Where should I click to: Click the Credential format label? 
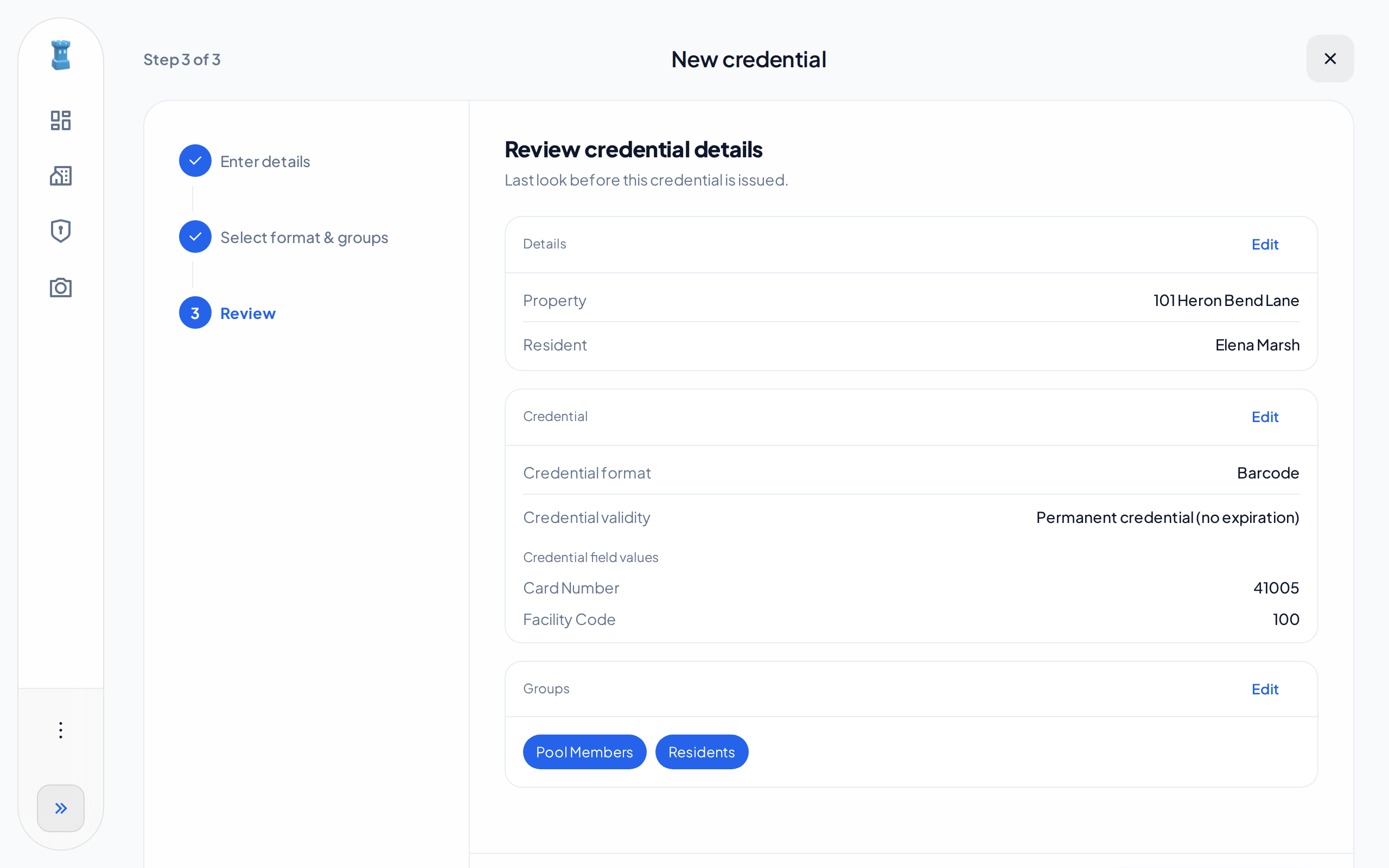[587, 473]
